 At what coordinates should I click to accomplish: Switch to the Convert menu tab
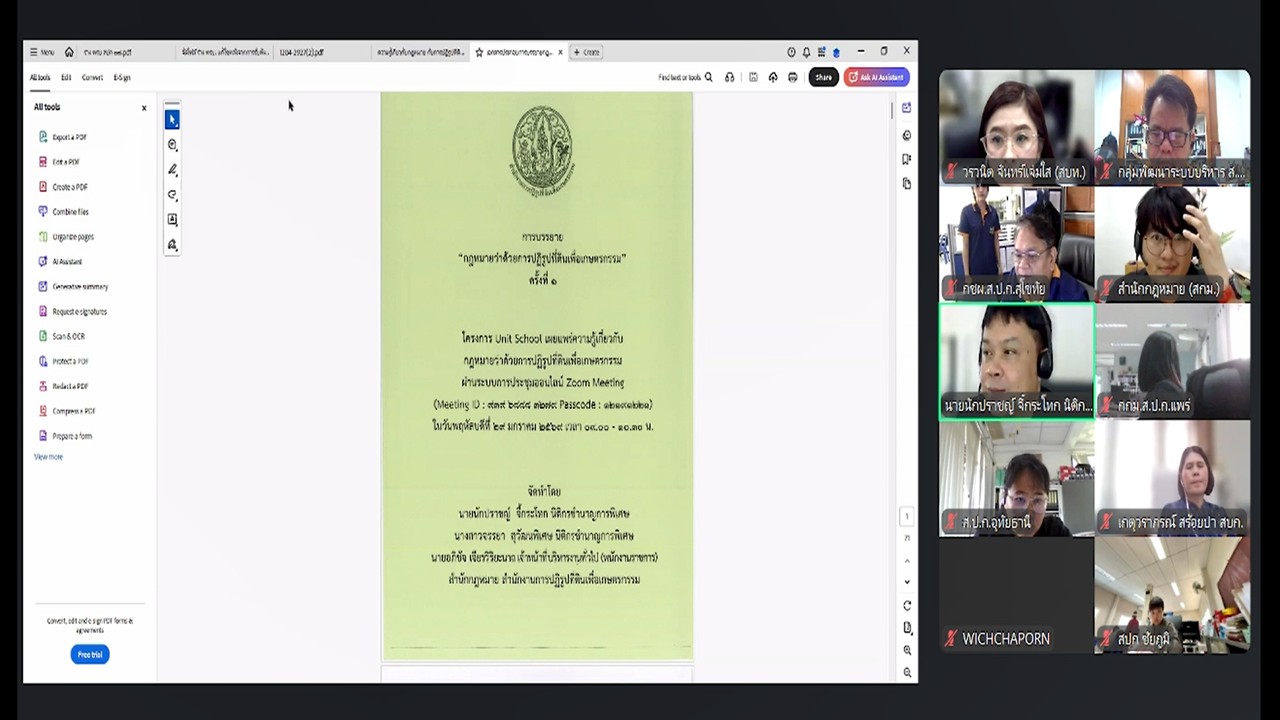[92, 77]
